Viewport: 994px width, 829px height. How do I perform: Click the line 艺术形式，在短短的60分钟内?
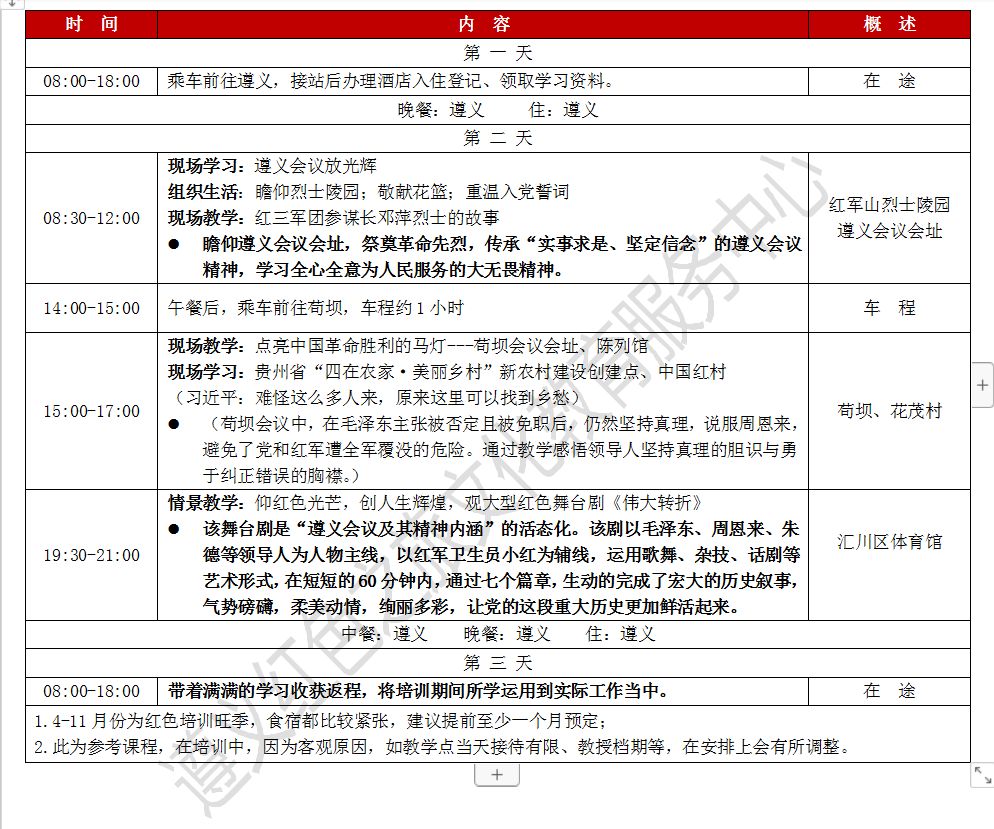(501, 581)
